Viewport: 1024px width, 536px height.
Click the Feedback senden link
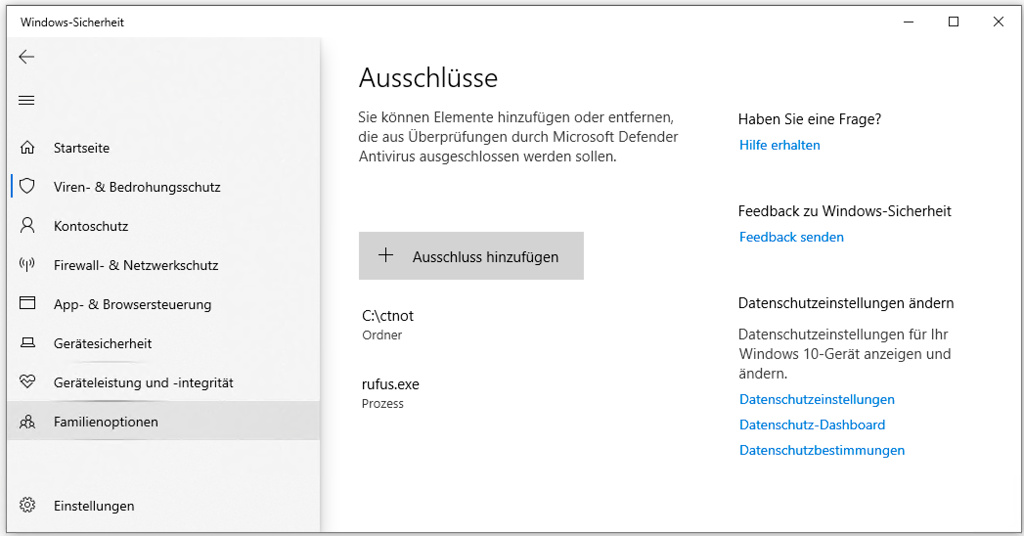click(791, 237)
